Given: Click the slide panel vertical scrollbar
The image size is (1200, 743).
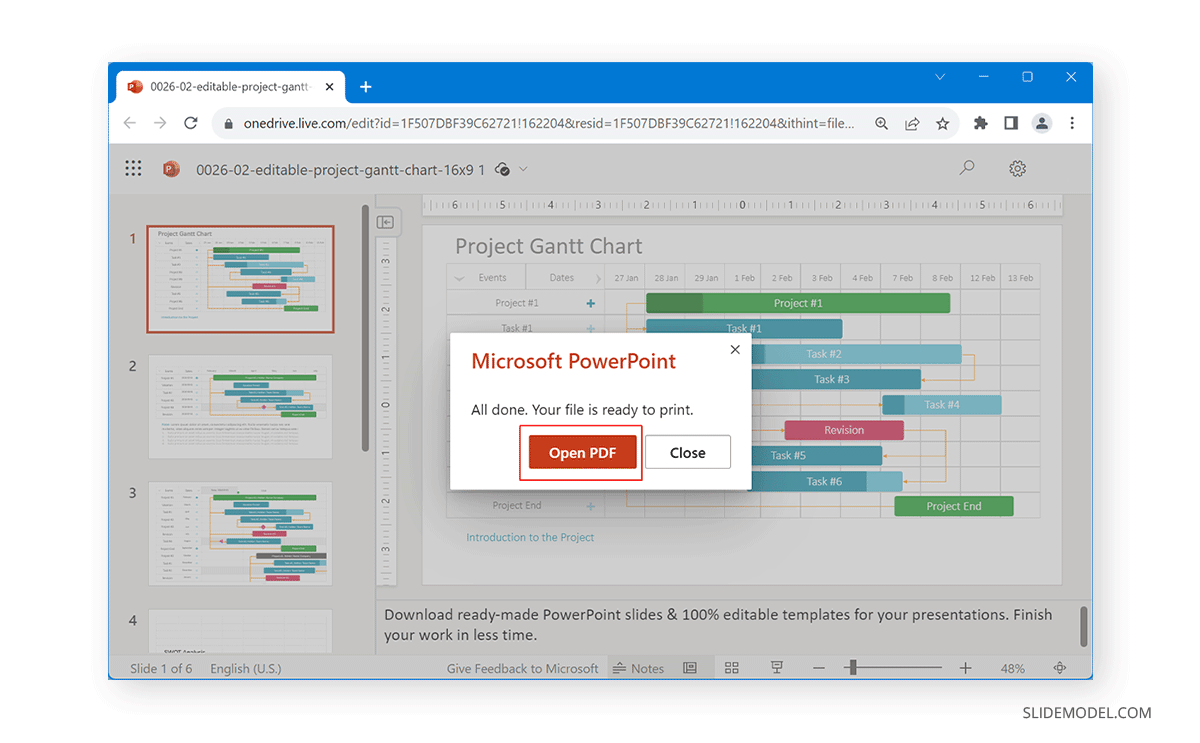Looking at the screenshot, I should [365, 328].
